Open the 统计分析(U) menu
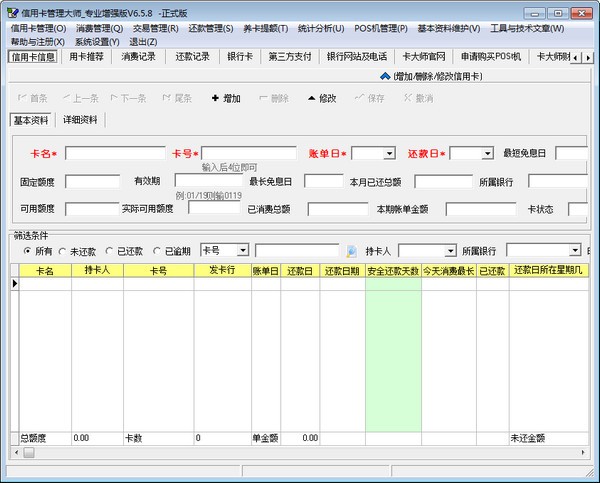 pos(321,28)
